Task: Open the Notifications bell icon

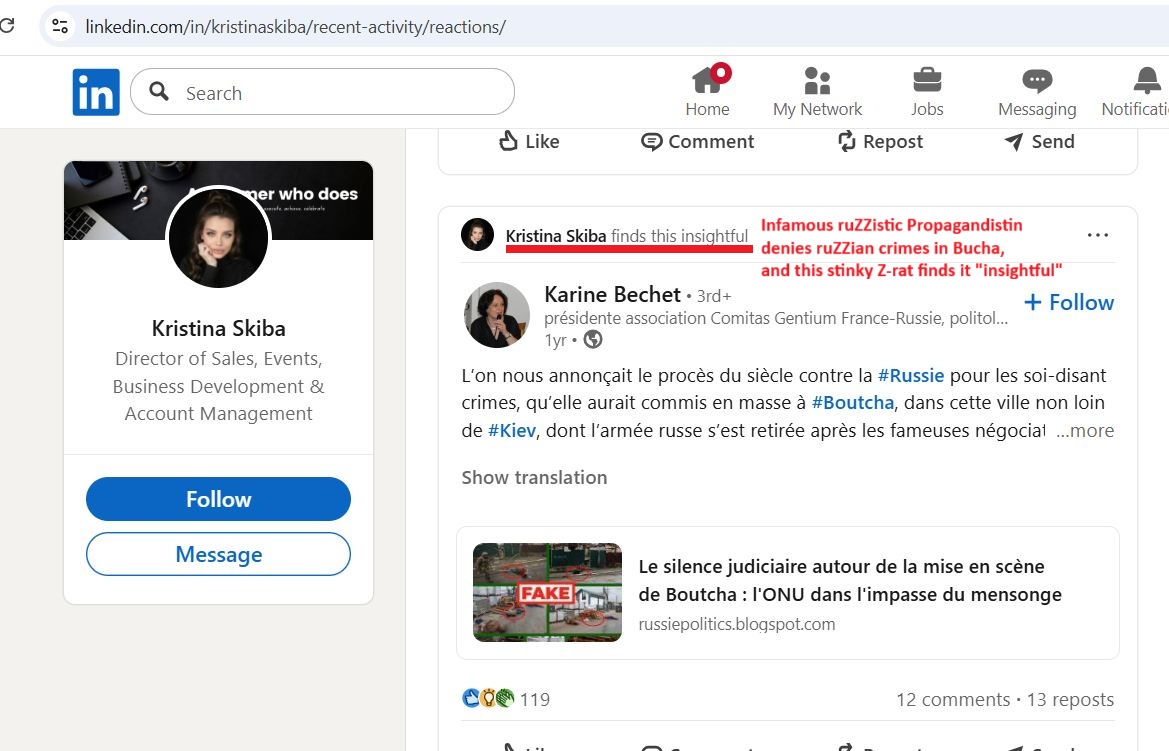Action: [1146, 80]
